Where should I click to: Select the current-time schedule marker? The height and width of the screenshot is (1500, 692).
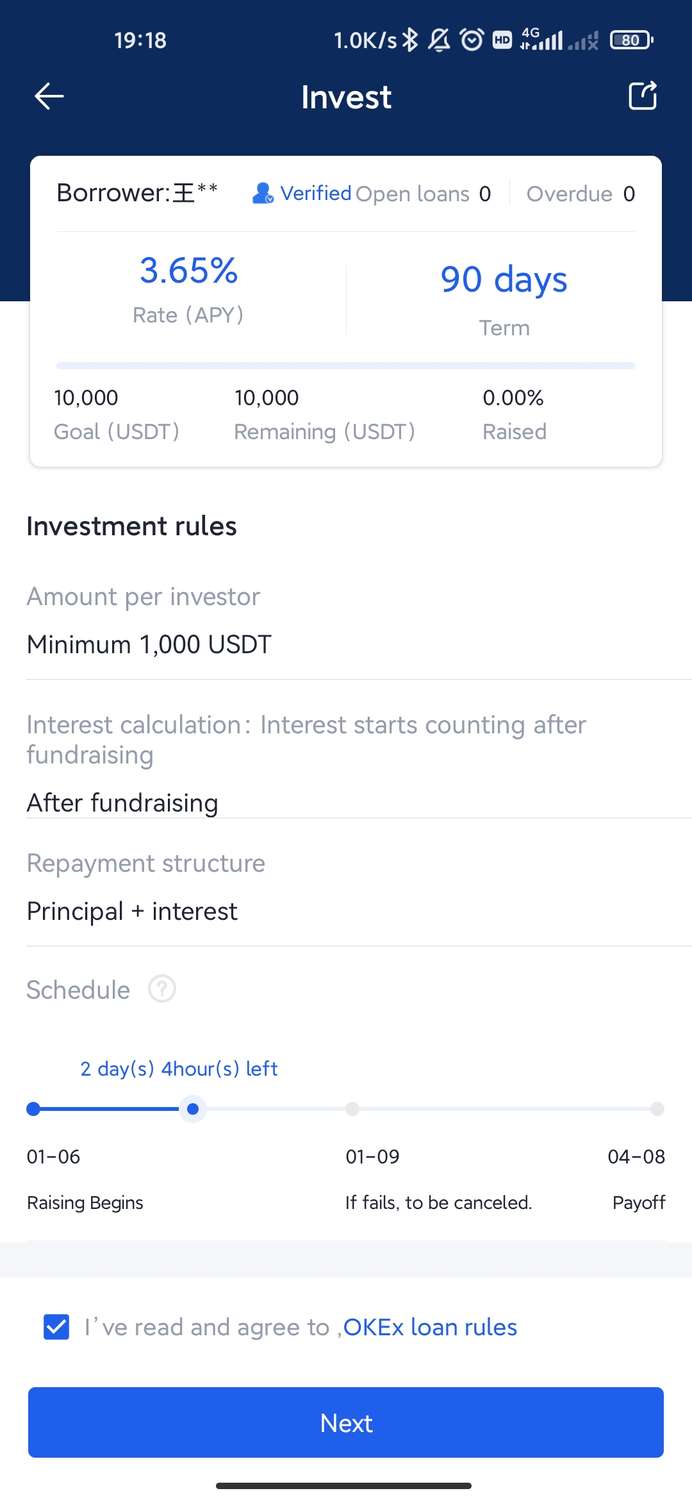(x=193, y=1108)
